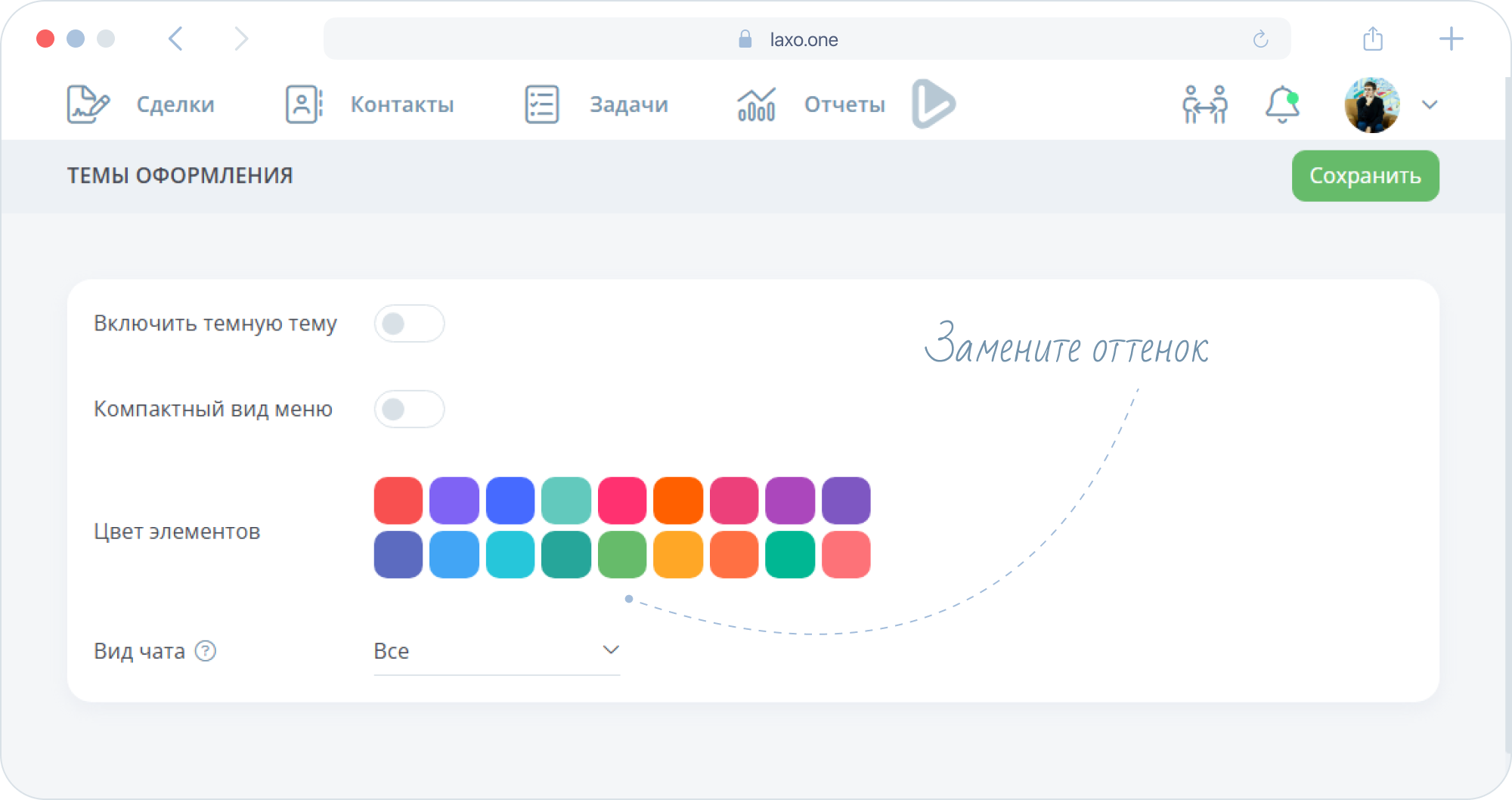Open the people exchange icon
The width and height of the screenshot is (1512, 800).
coord(1204,104)
